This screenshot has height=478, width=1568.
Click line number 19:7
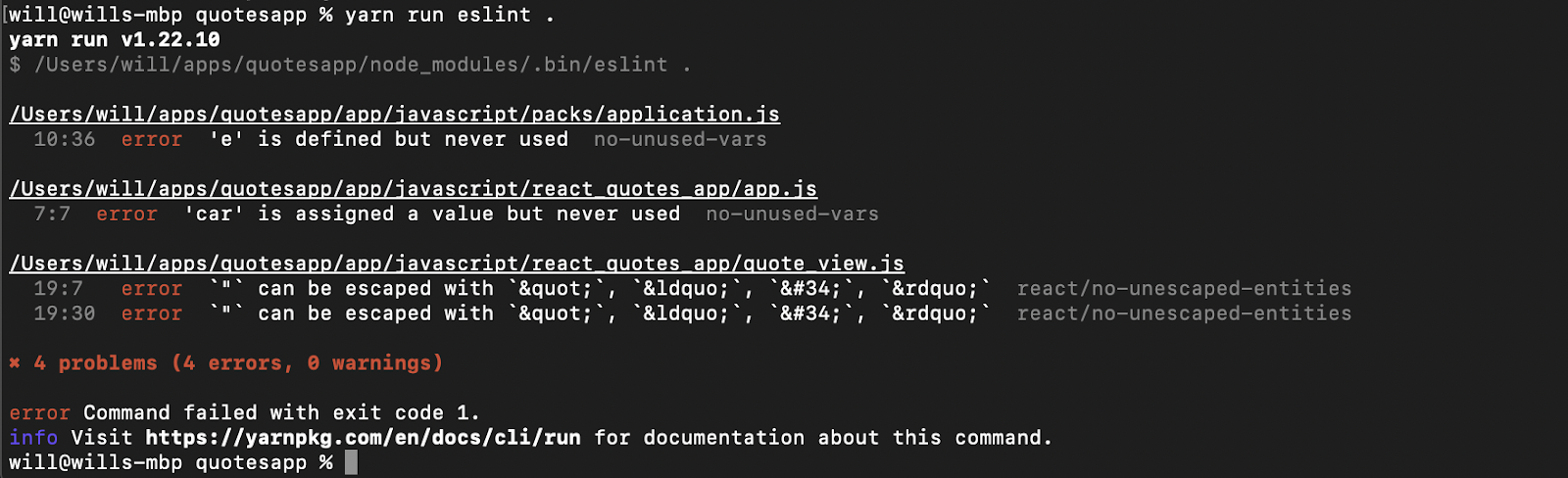click(x=59, y=288)
